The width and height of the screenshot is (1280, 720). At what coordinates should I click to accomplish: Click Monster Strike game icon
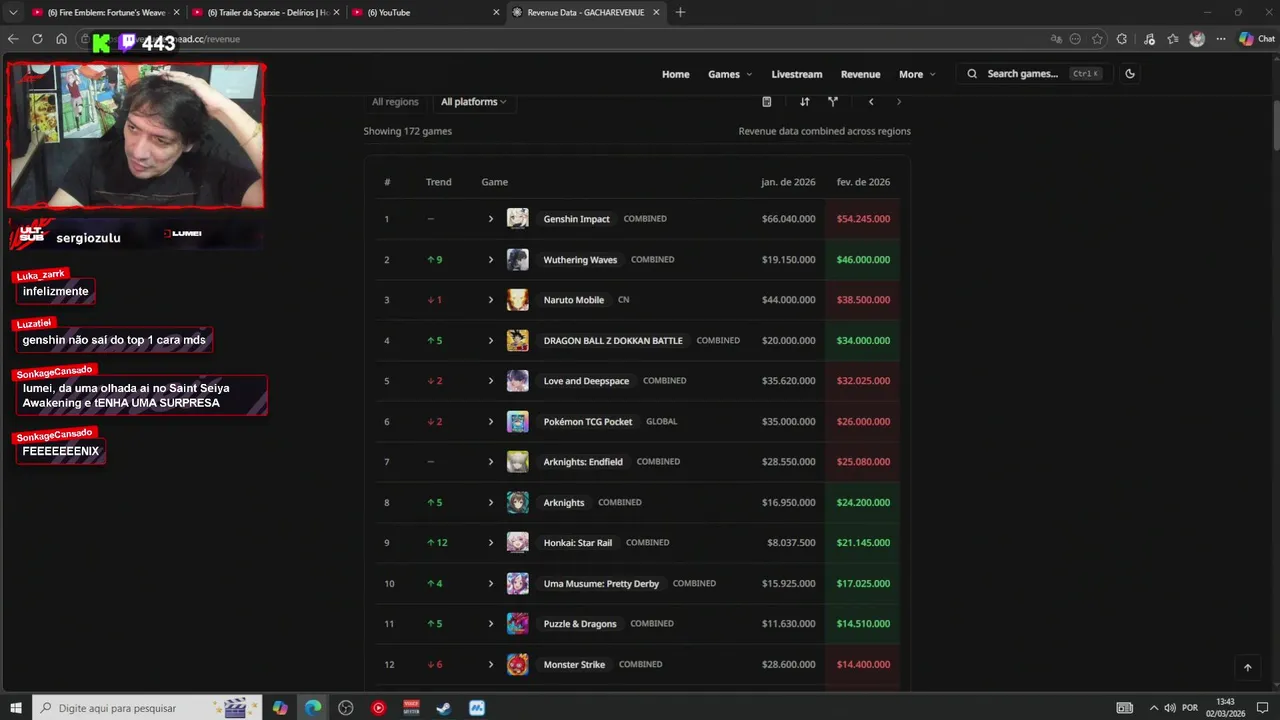pos(517,665)
